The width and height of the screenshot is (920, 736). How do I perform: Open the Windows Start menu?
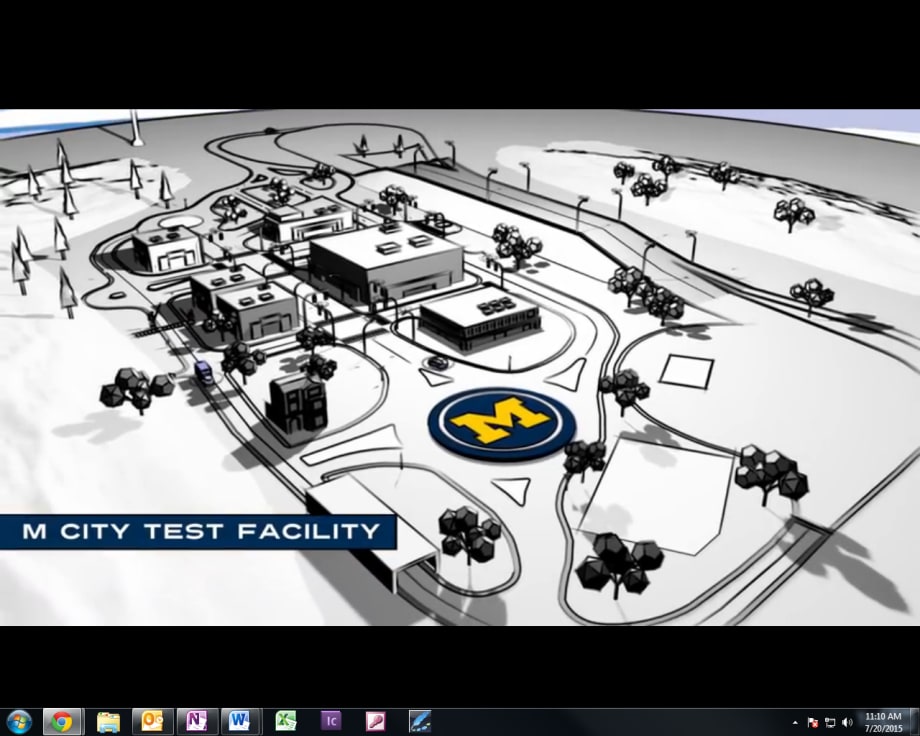(x=19, y=721)
